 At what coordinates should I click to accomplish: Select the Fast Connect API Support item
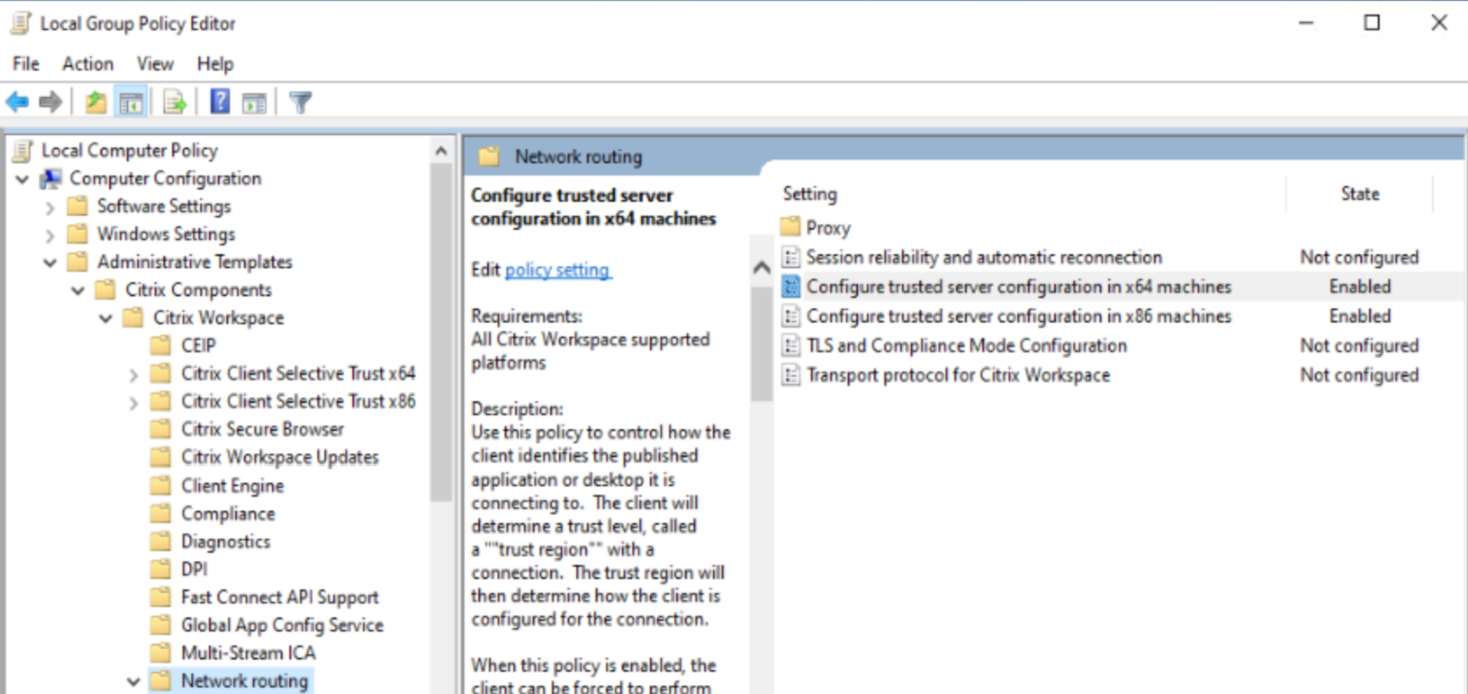279,598
